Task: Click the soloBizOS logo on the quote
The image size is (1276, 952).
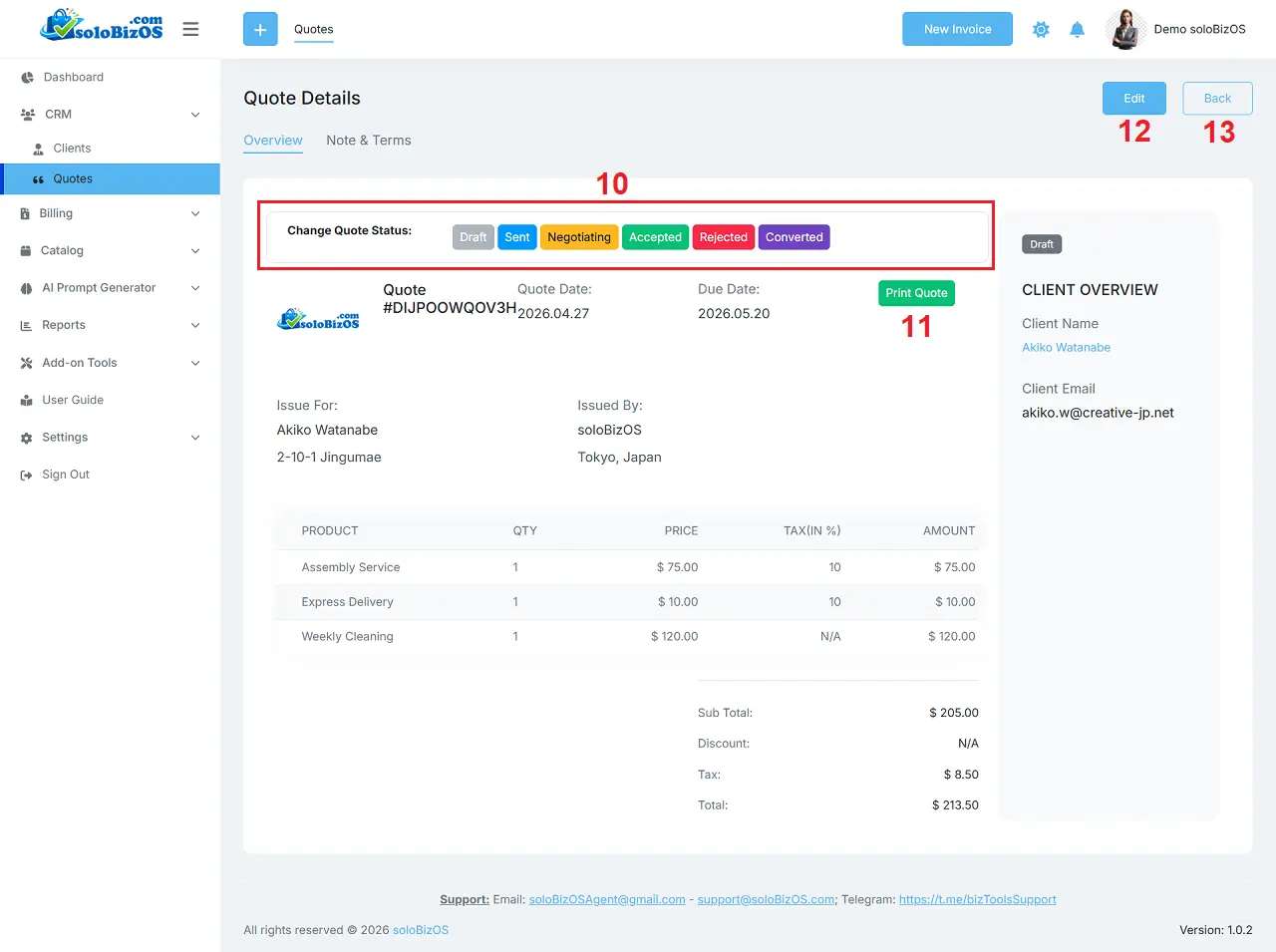Action: click(318, 320)
